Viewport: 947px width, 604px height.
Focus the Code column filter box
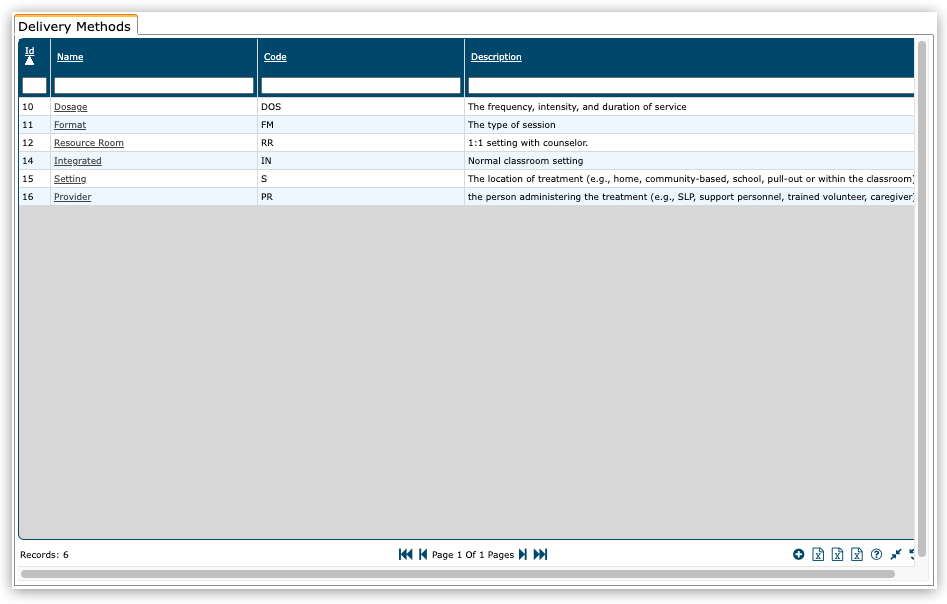[x=361, y=86]
